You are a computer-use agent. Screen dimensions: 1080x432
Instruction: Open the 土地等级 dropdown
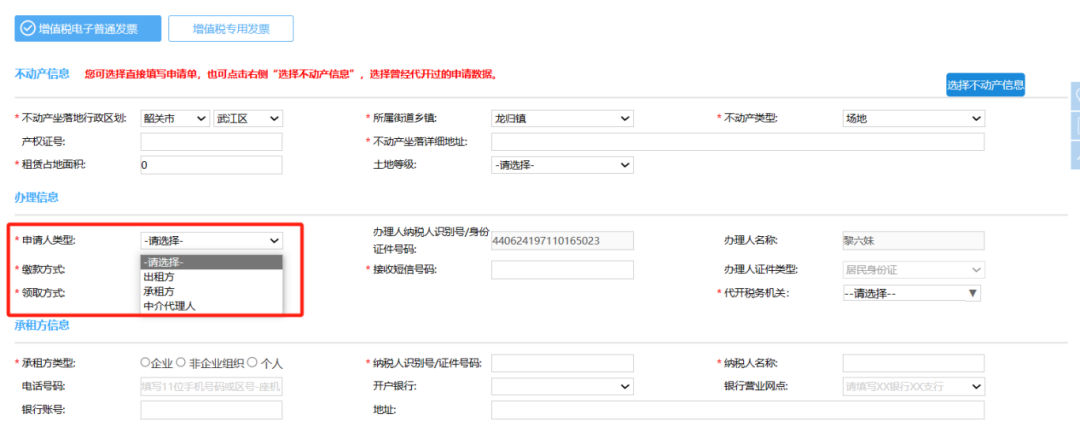pyautogui.click(x=562, y=165)
